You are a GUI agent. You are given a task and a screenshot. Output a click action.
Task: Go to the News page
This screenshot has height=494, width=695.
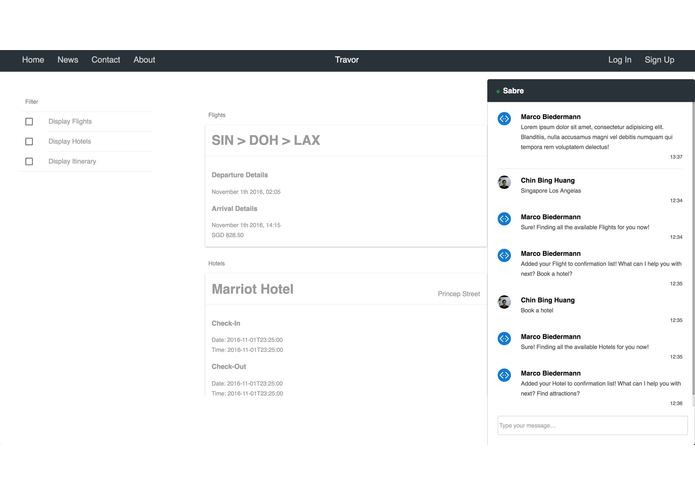[67, 60]
